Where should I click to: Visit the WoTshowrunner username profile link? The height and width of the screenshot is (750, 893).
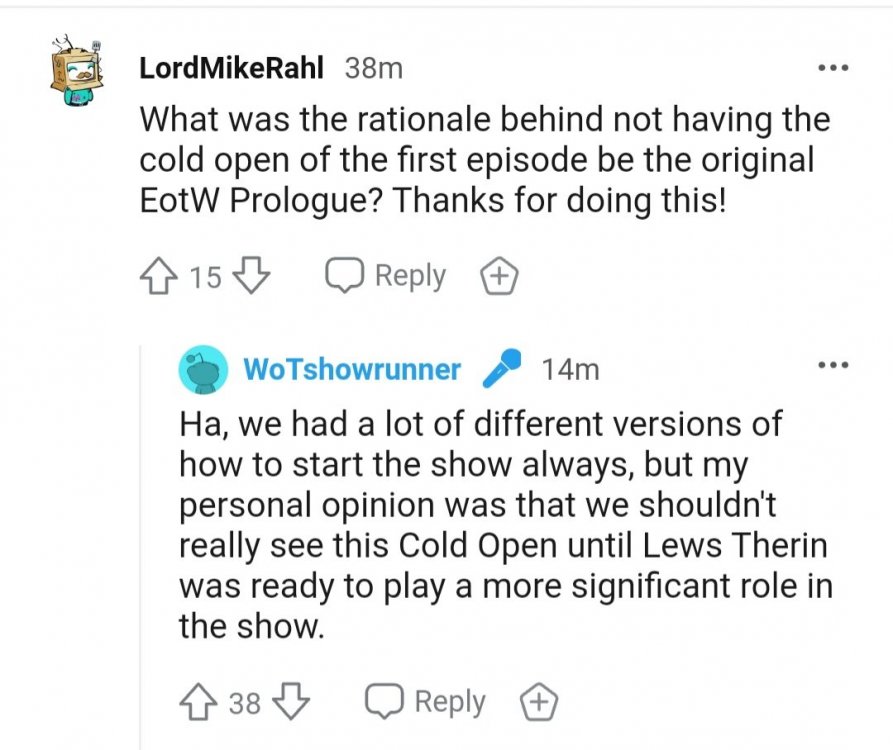pyautogui.click(x=352, y=370)
